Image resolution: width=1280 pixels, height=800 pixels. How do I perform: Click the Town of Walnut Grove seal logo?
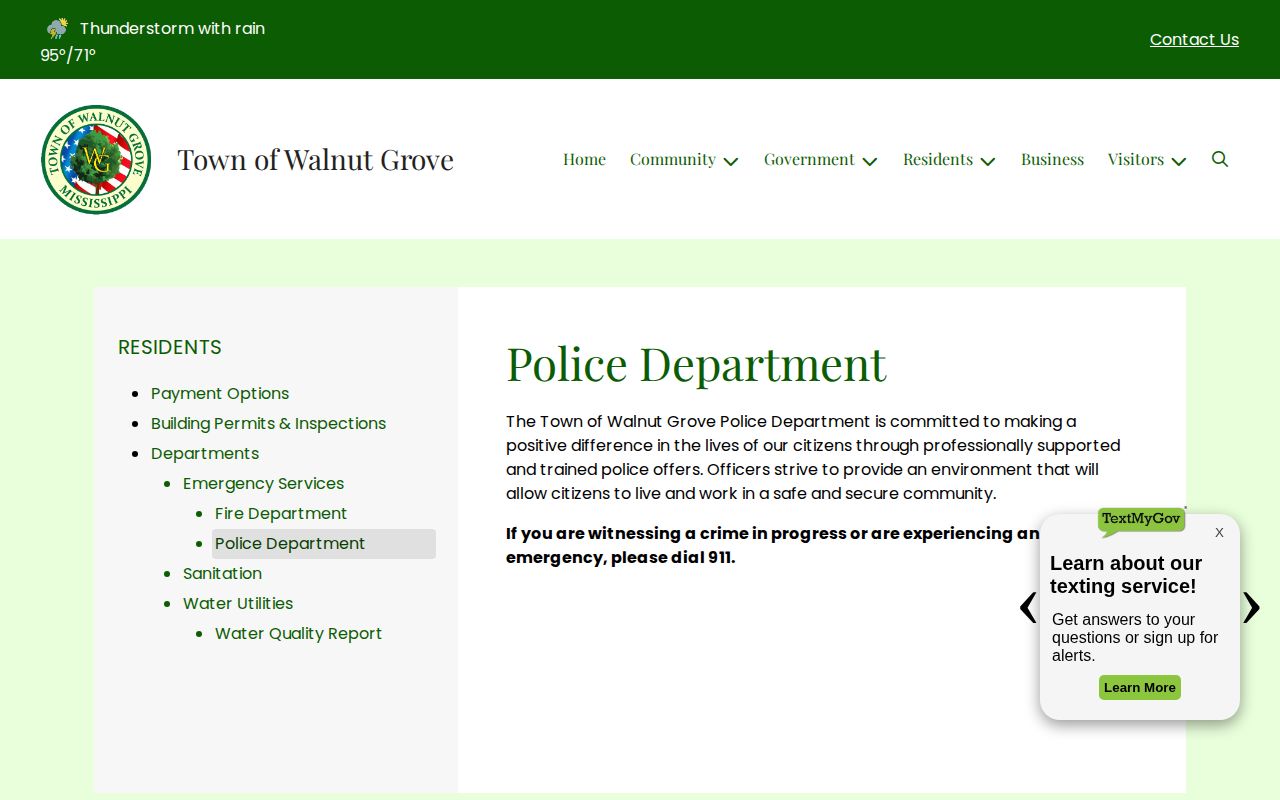96,159
